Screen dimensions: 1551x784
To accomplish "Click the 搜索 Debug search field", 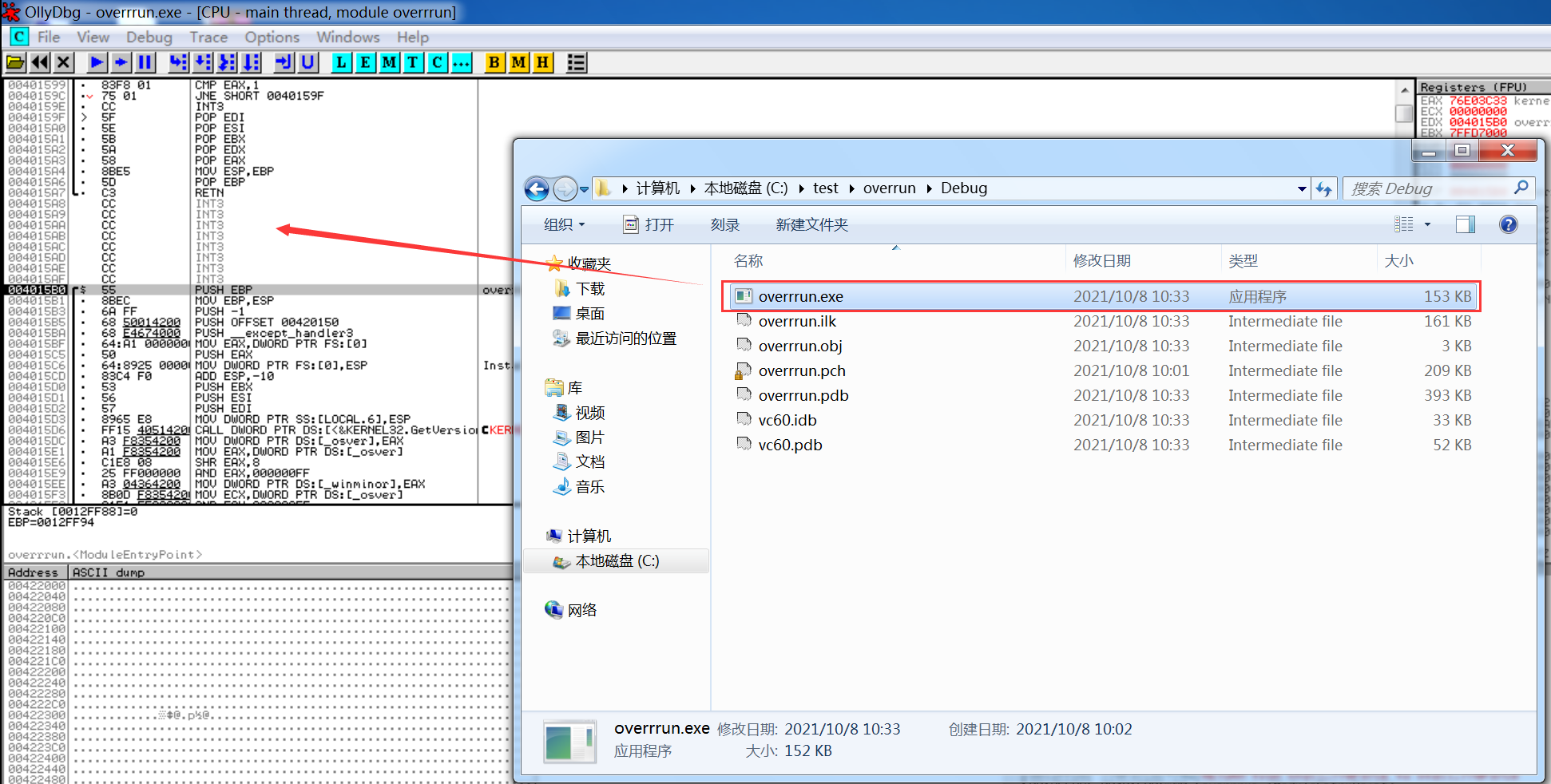I will (x=1438, y=188).
